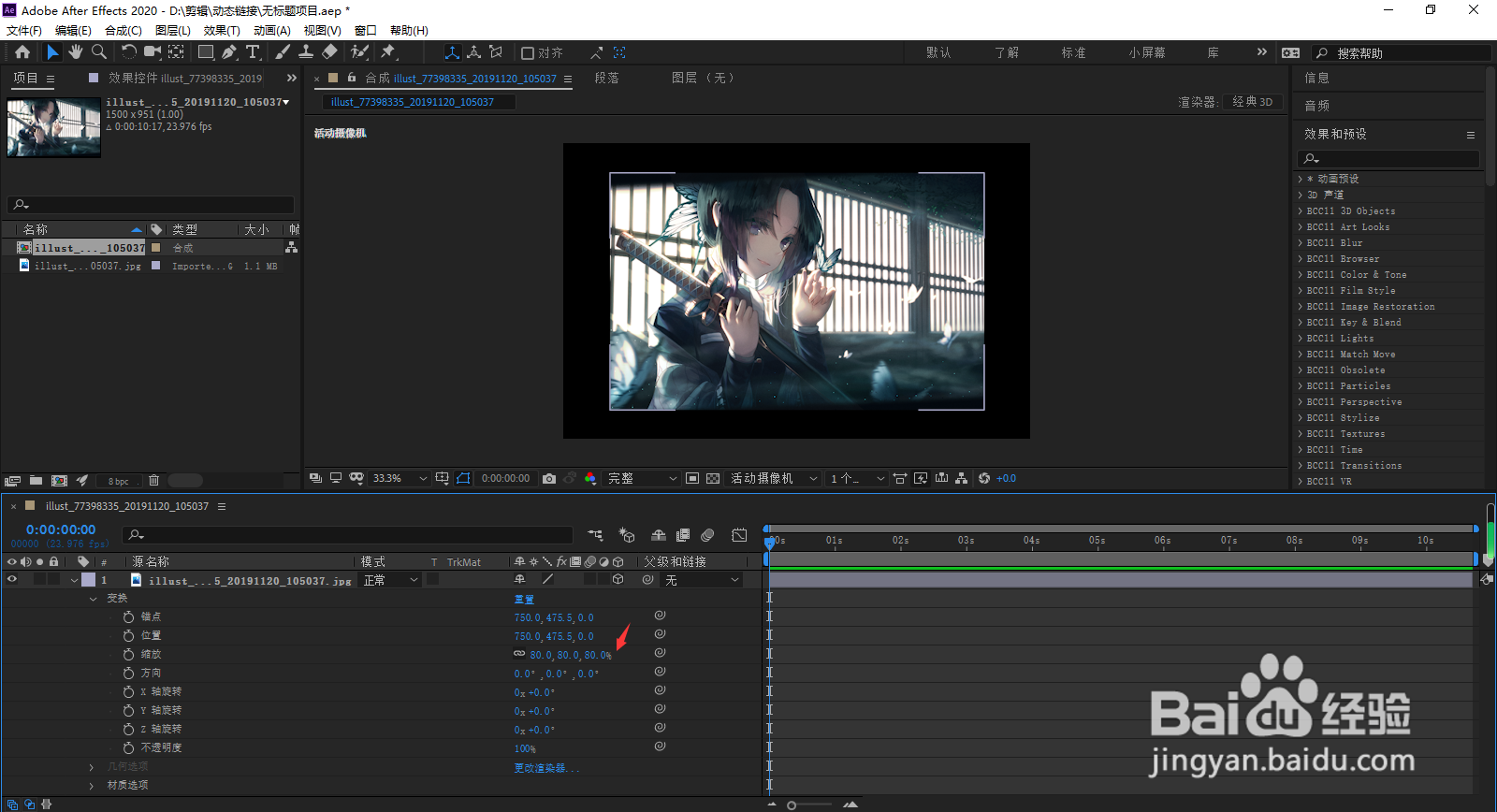Viewport: 1497px width, 812px height.
Task: Switch to the 标准 workspace
Action: pos(1073,52)
